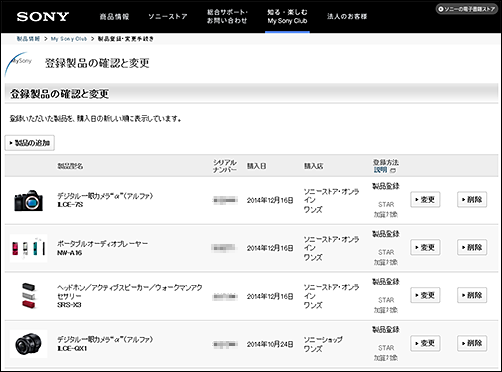Viewport: 502px width, 372px height.
Task: Open the 商品情報 menu
Action: pyautogui.click(x=114, y=17)
